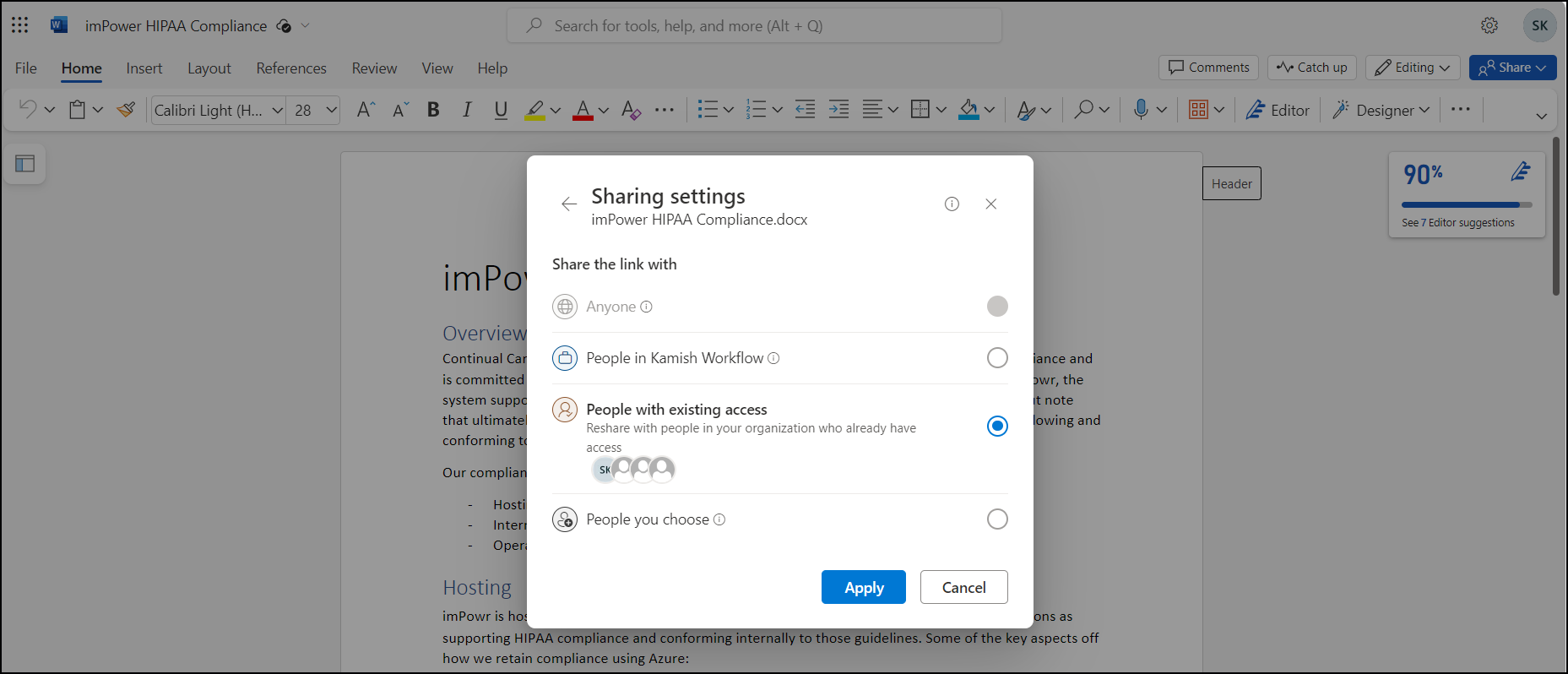Click the vertical document scrollbar
The image size is (1568, 674).
click(x=1555, y=216)
